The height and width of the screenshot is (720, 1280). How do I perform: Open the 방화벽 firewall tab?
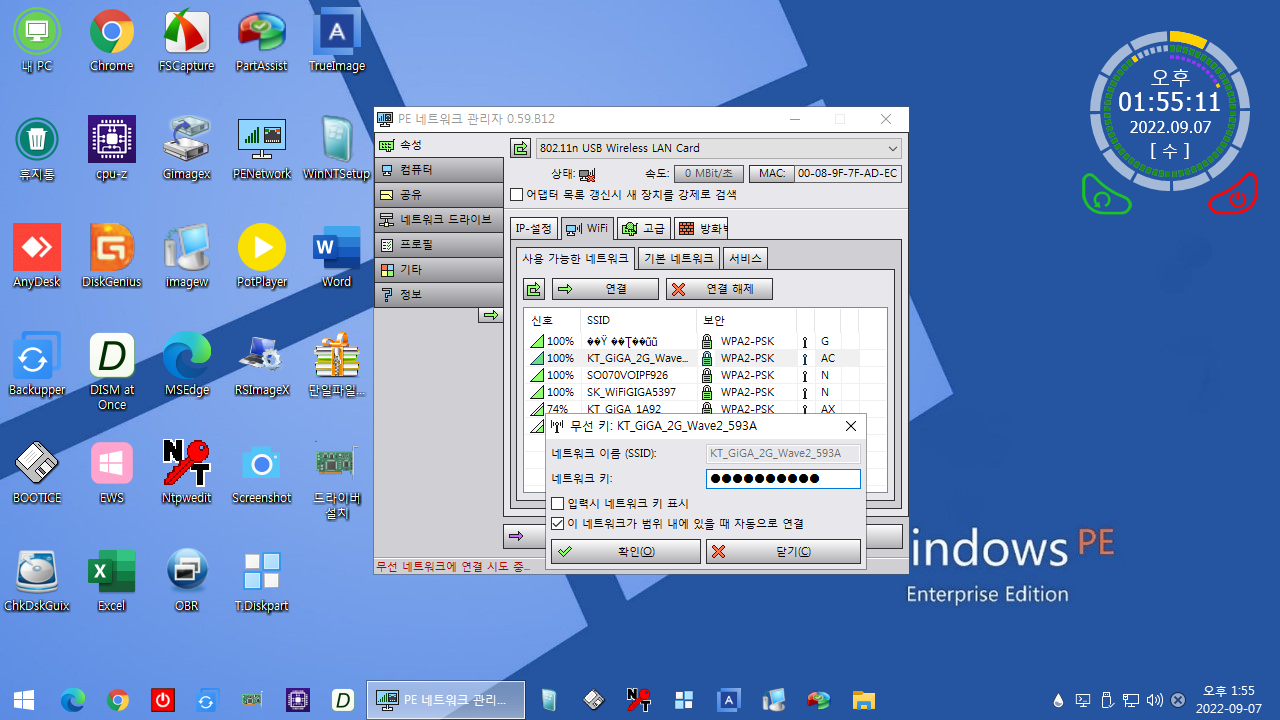(x=701, y=228)
